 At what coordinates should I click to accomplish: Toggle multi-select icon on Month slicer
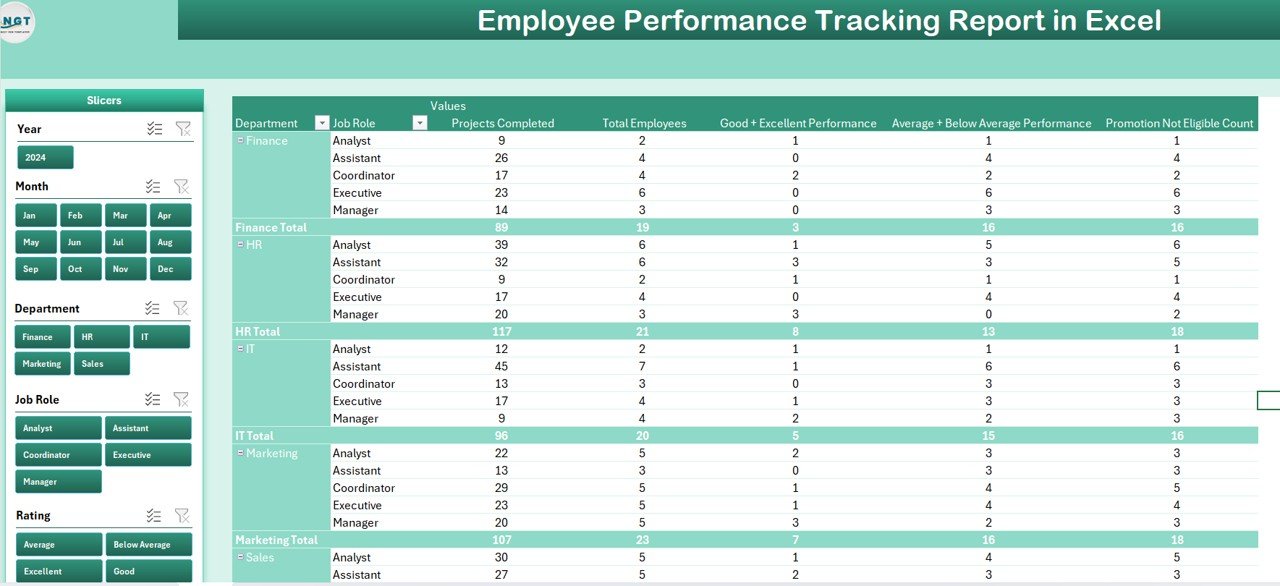[x=154, y=186]
